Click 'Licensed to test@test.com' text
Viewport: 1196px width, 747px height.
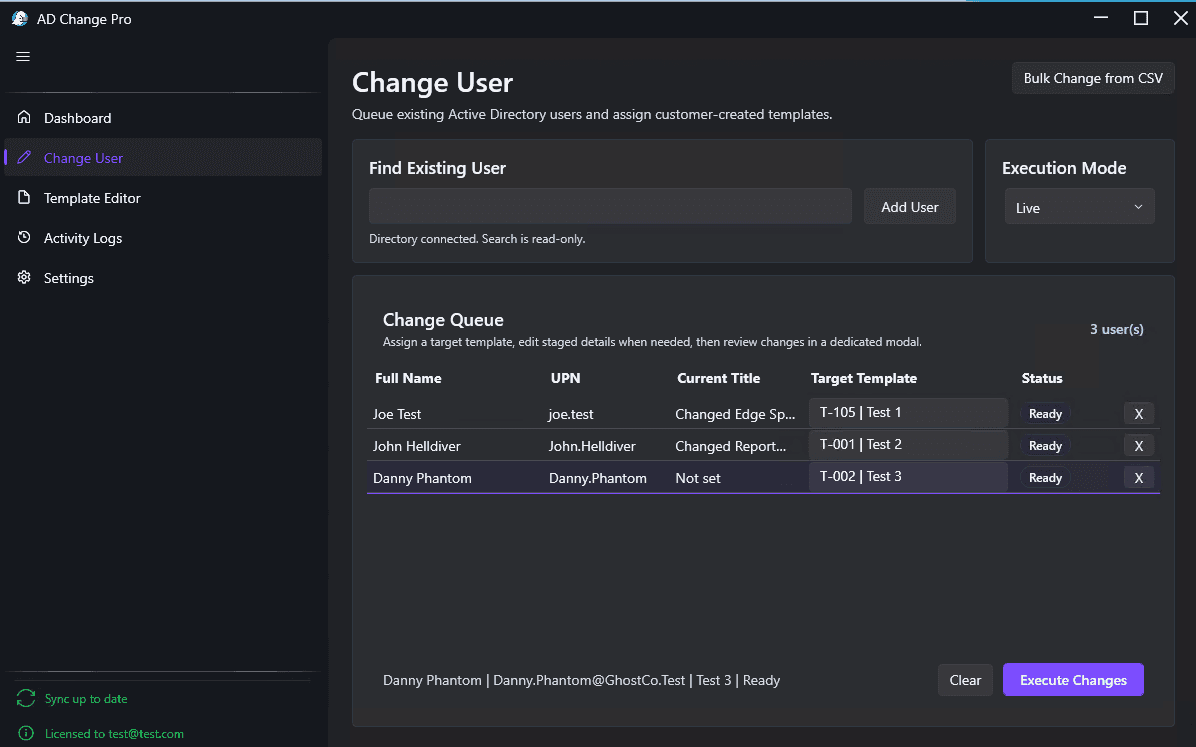click(x=114, y=733)
